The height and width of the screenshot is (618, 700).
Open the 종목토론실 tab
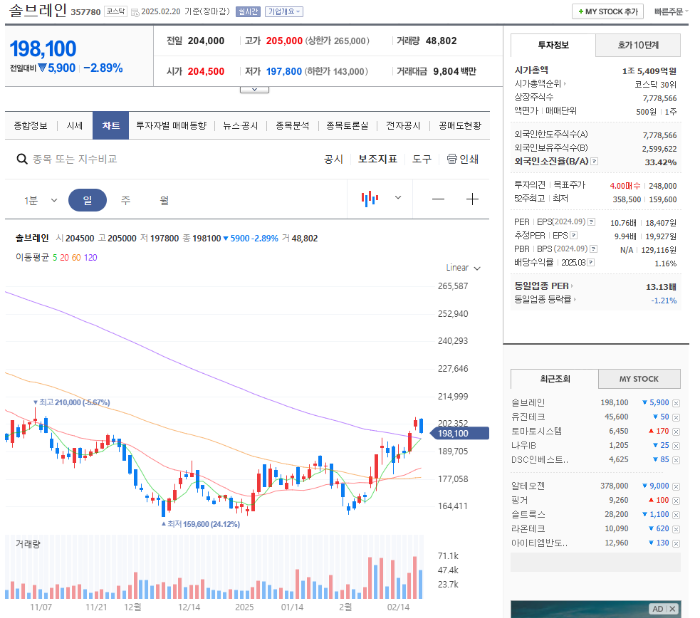tap(347, 126)
